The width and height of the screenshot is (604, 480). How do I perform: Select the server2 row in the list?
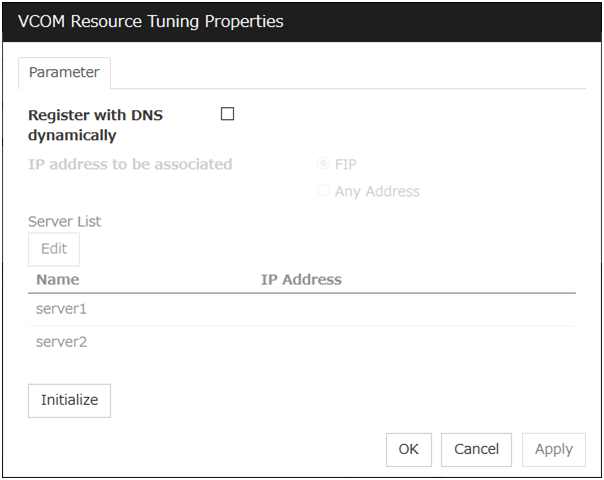(x=62, y=342)
